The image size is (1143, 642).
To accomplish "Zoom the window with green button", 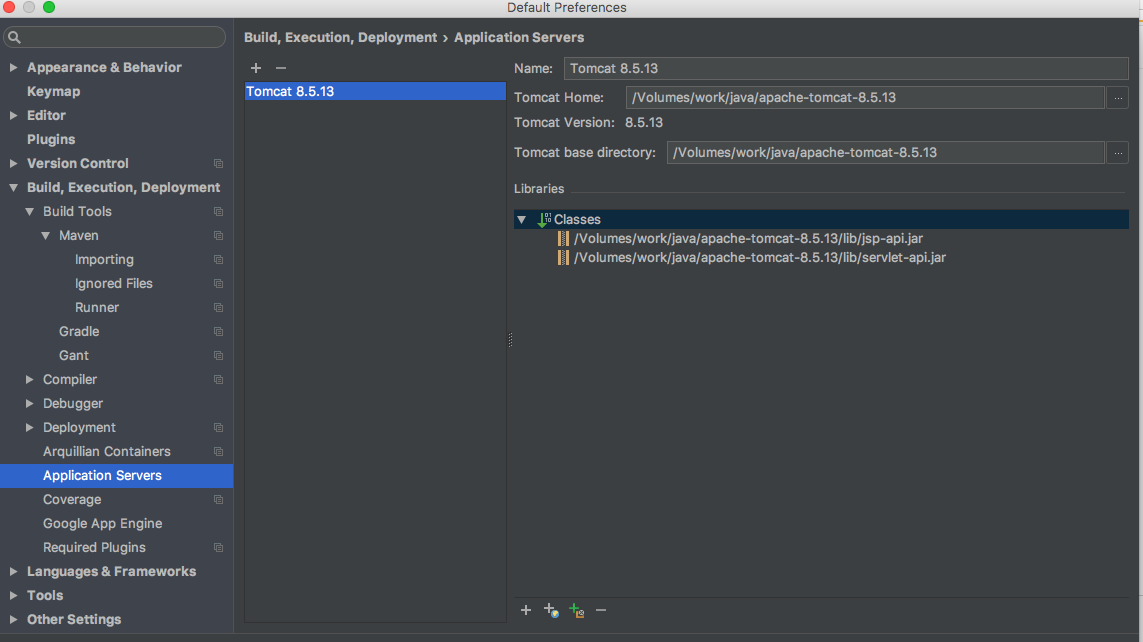I will coord(49,7).
